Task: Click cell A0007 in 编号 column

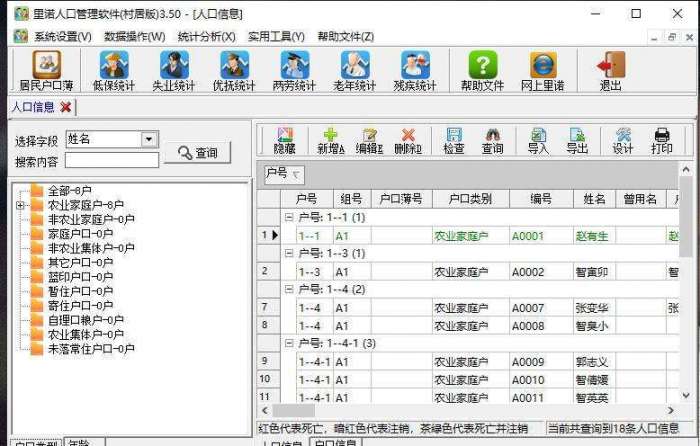Action: click(541, 308)
